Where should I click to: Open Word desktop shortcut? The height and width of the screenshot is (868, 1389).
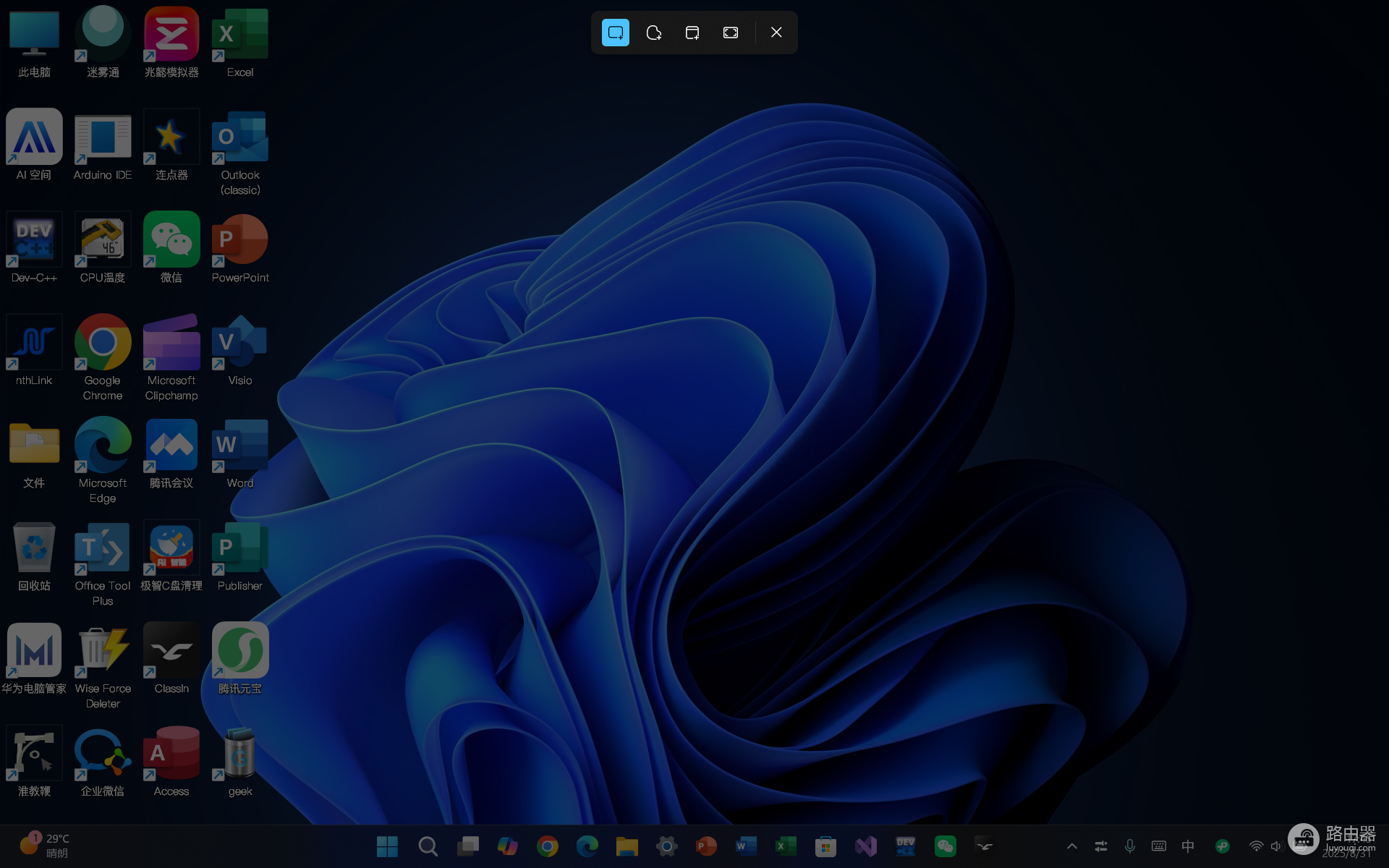(240, 453)
